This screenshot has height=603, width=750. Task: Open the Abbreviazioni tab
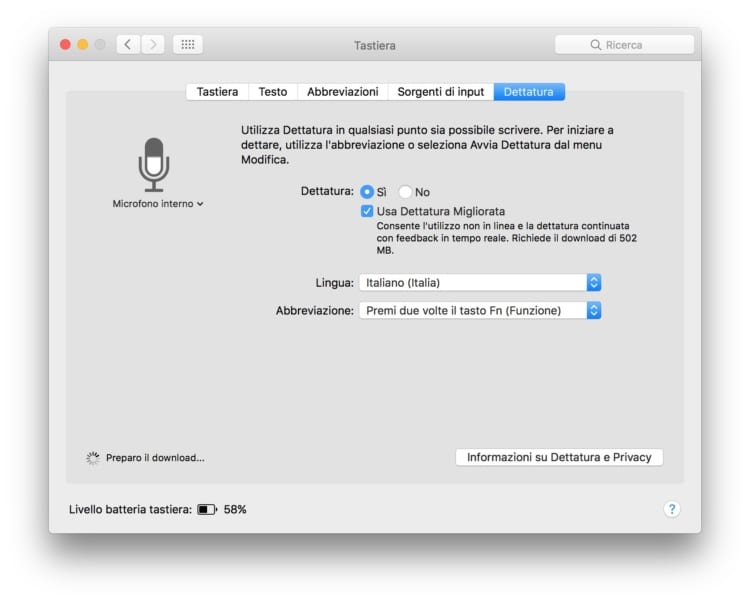[342, 92]
